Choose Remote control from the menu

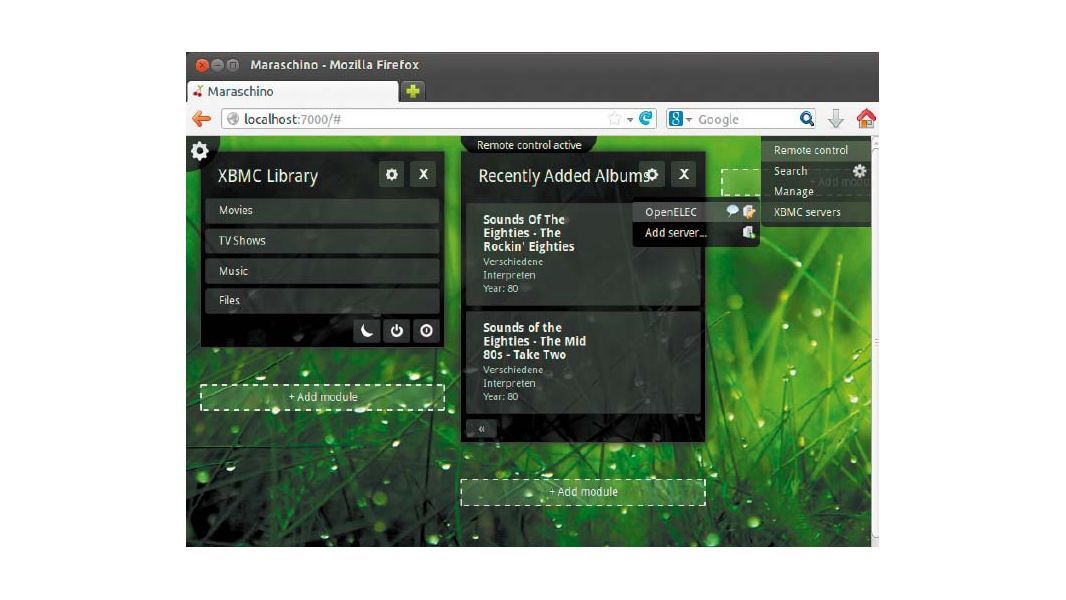[x=816, y=150]
